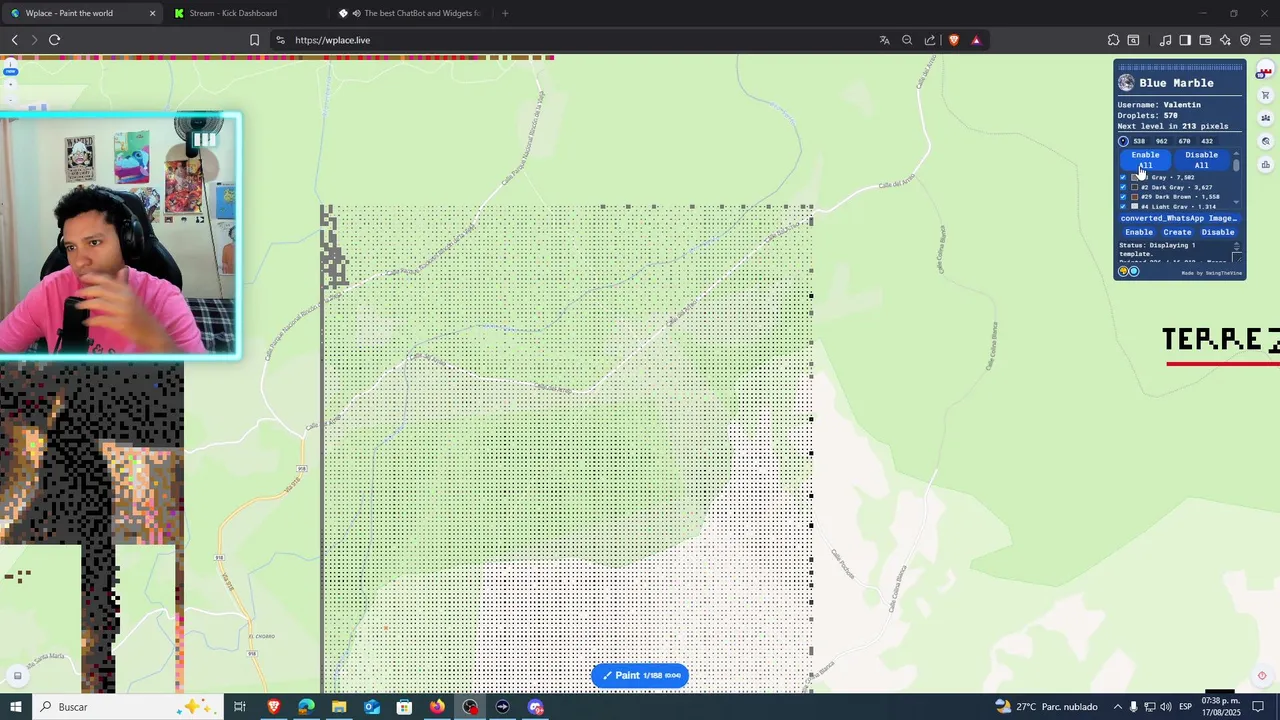The height and width of the screenshot is (720, 1280).
Task: Click coordinate field showing 962
Action: click(1162, 141)
